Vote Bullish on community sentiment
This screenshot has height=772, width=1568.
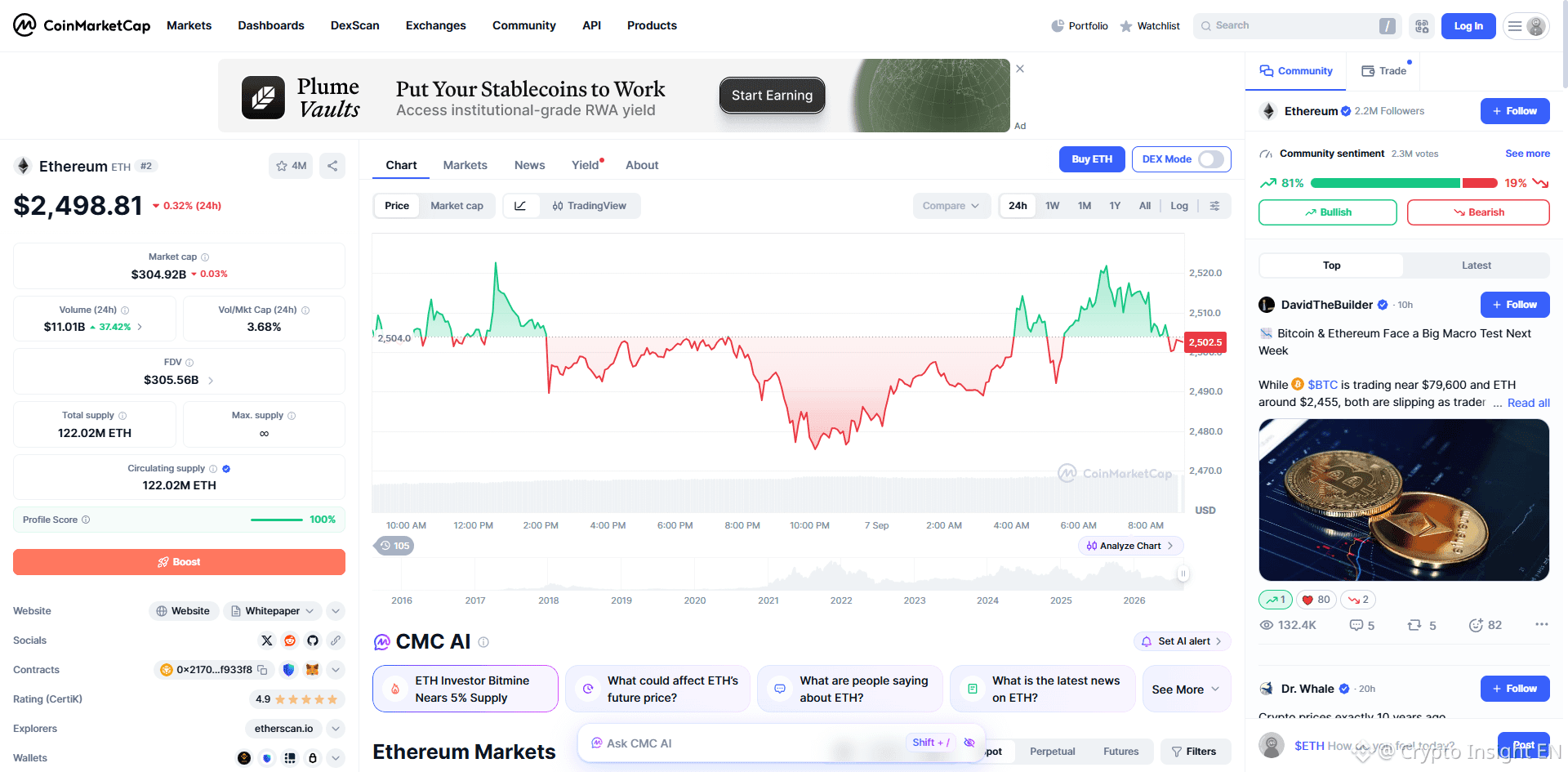pos(1328,212)
